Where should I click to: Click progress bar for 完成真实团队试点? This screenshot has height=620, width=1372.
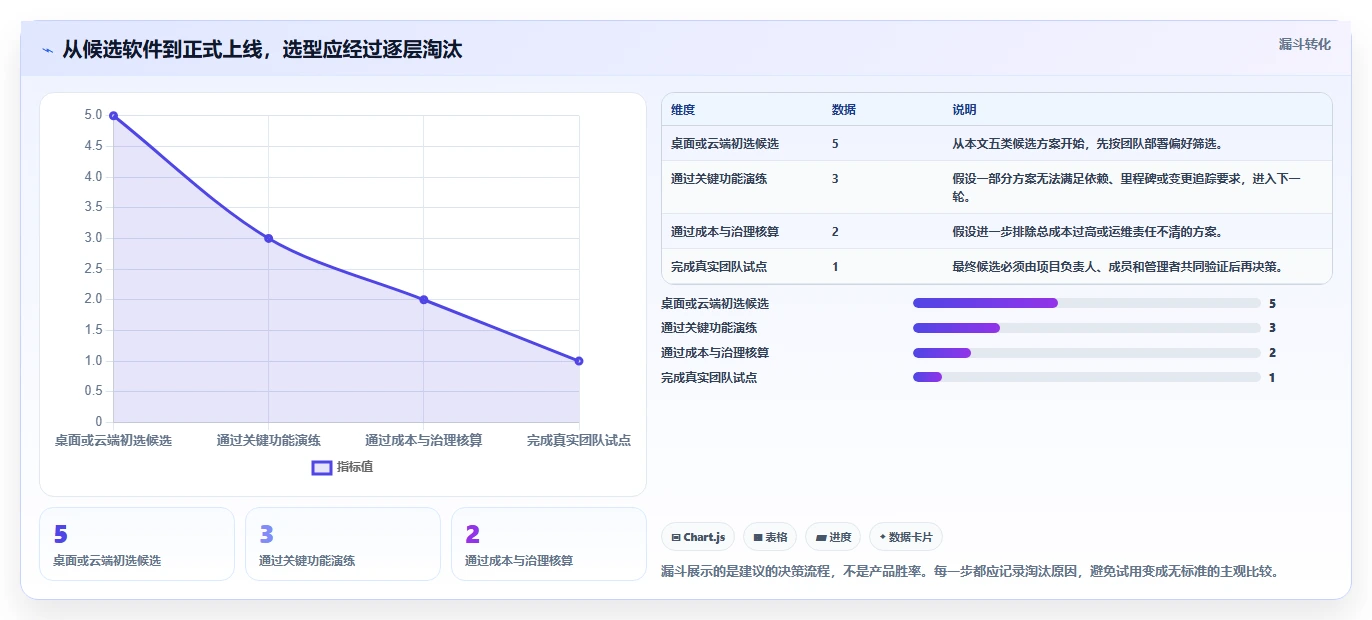coord(1086,377)
